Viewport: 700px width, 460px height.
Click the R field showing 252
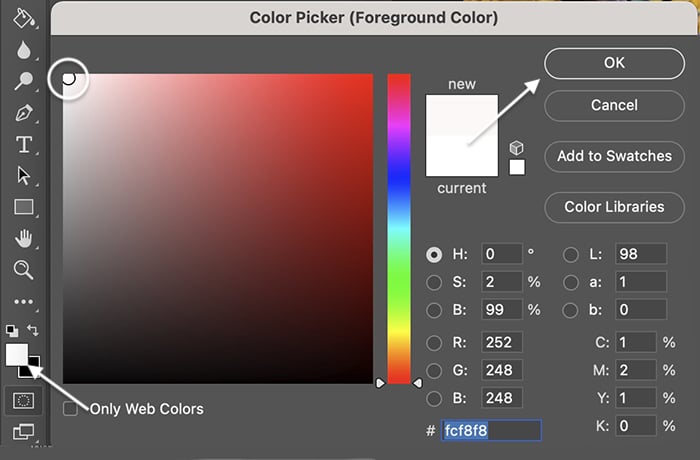pyautogui.click(x=502, y=343)
